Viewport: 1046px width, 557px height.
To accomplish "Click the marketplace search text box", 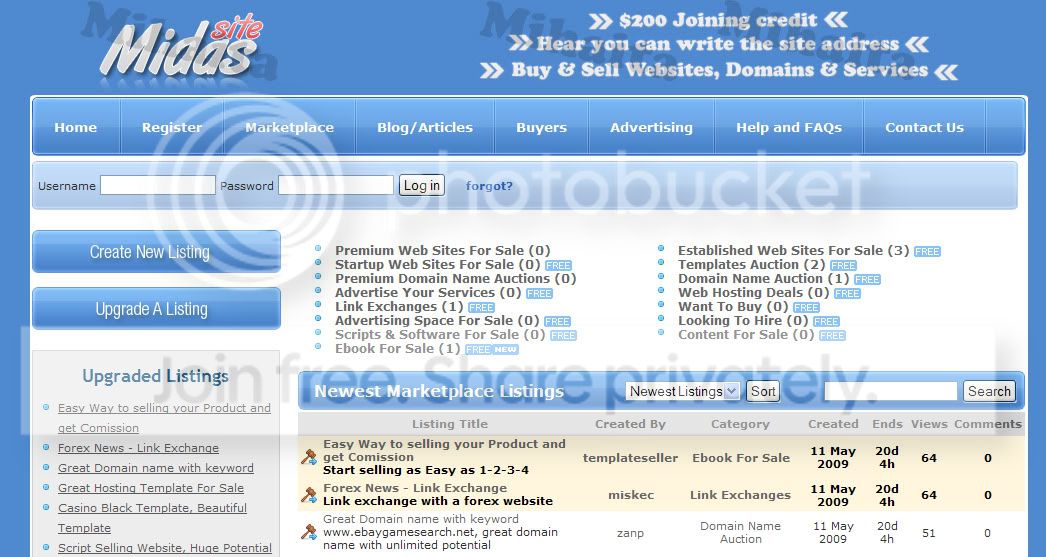I will point(891,392).
